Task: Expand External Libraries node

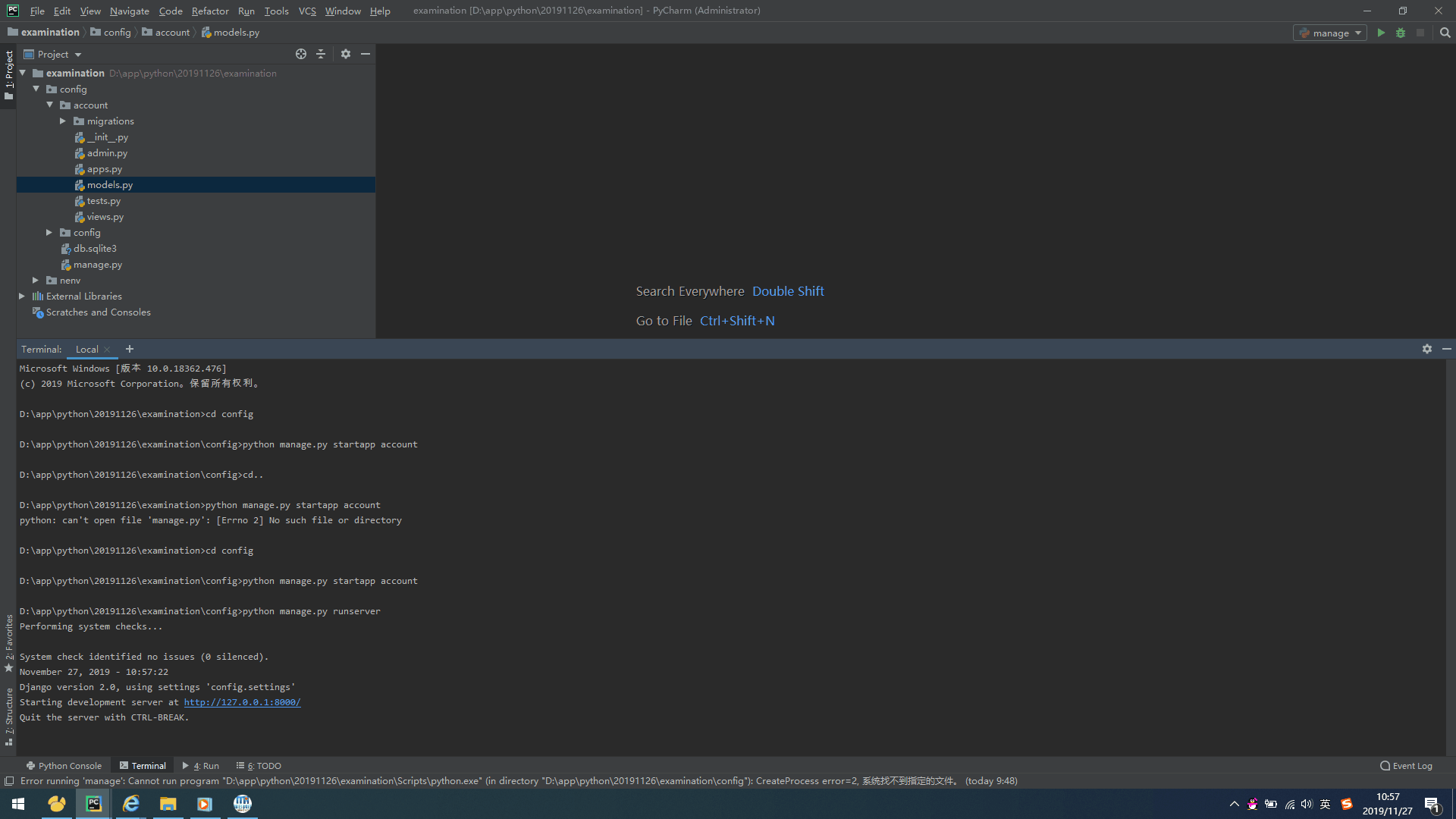Action: 22,296
